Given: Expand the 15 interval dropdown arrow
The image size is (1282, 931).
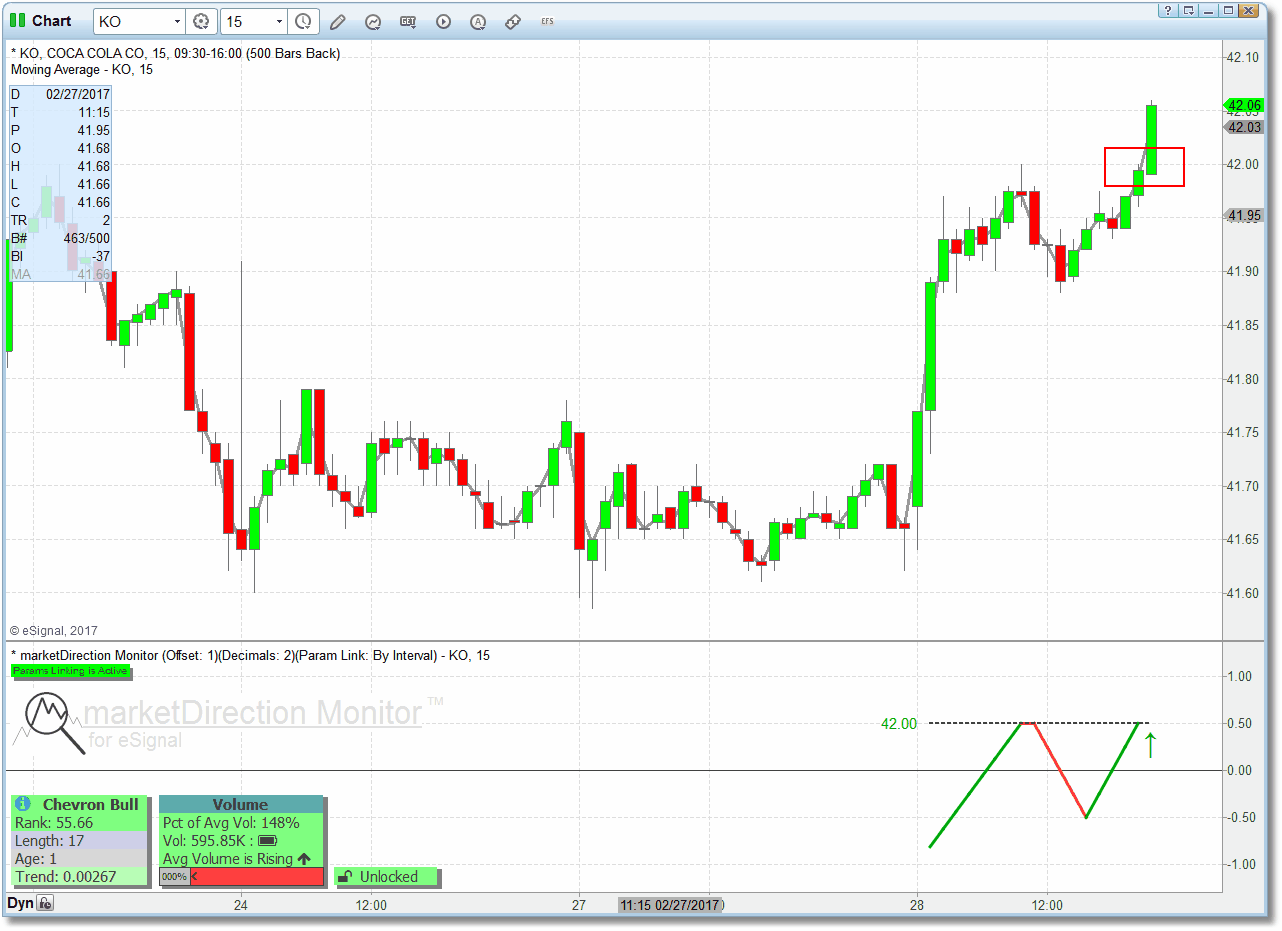Looking at the screenshot, I should tap(279, 21).
